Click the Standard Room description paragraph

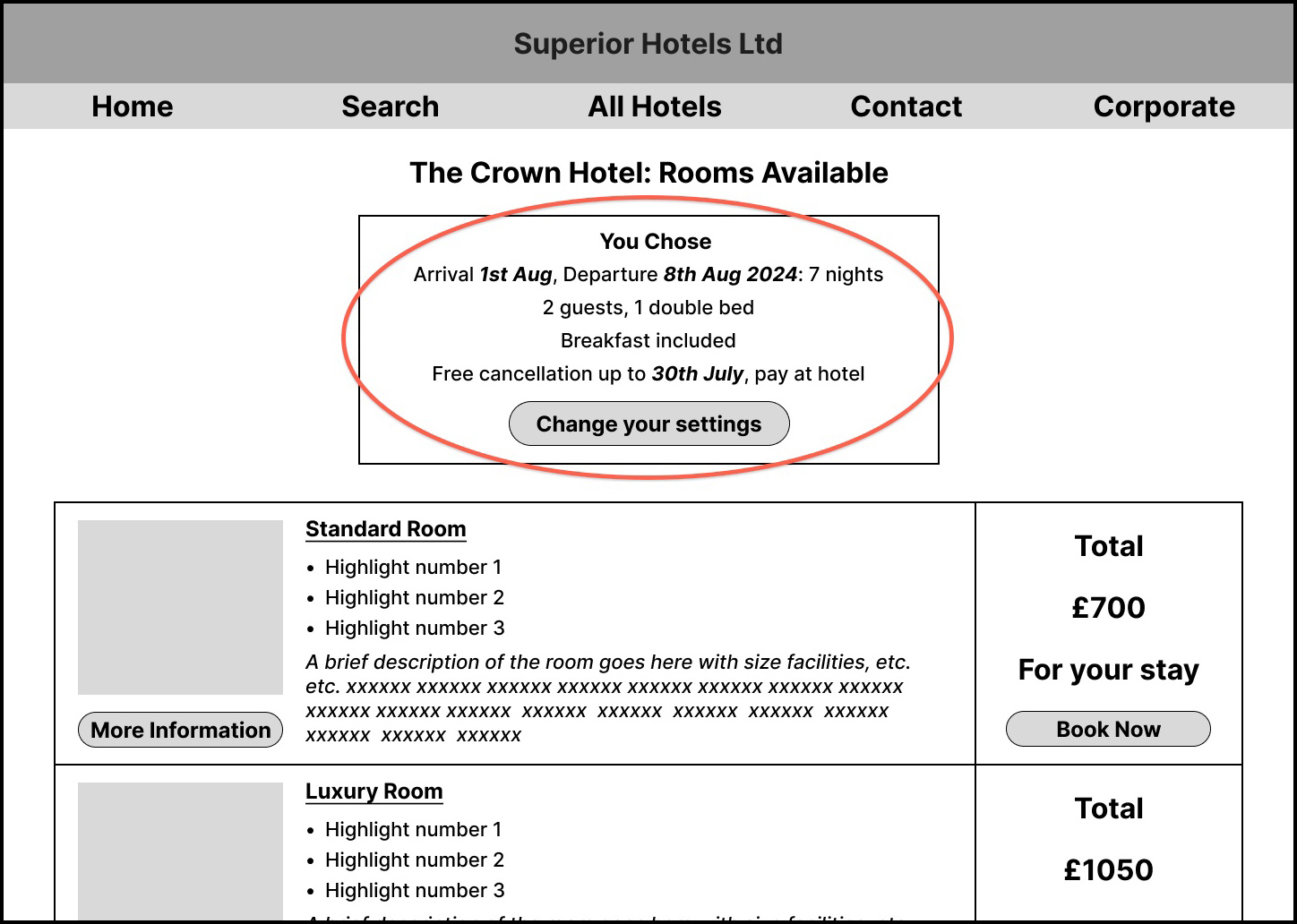pyautogui.click(x=608, y=698)
